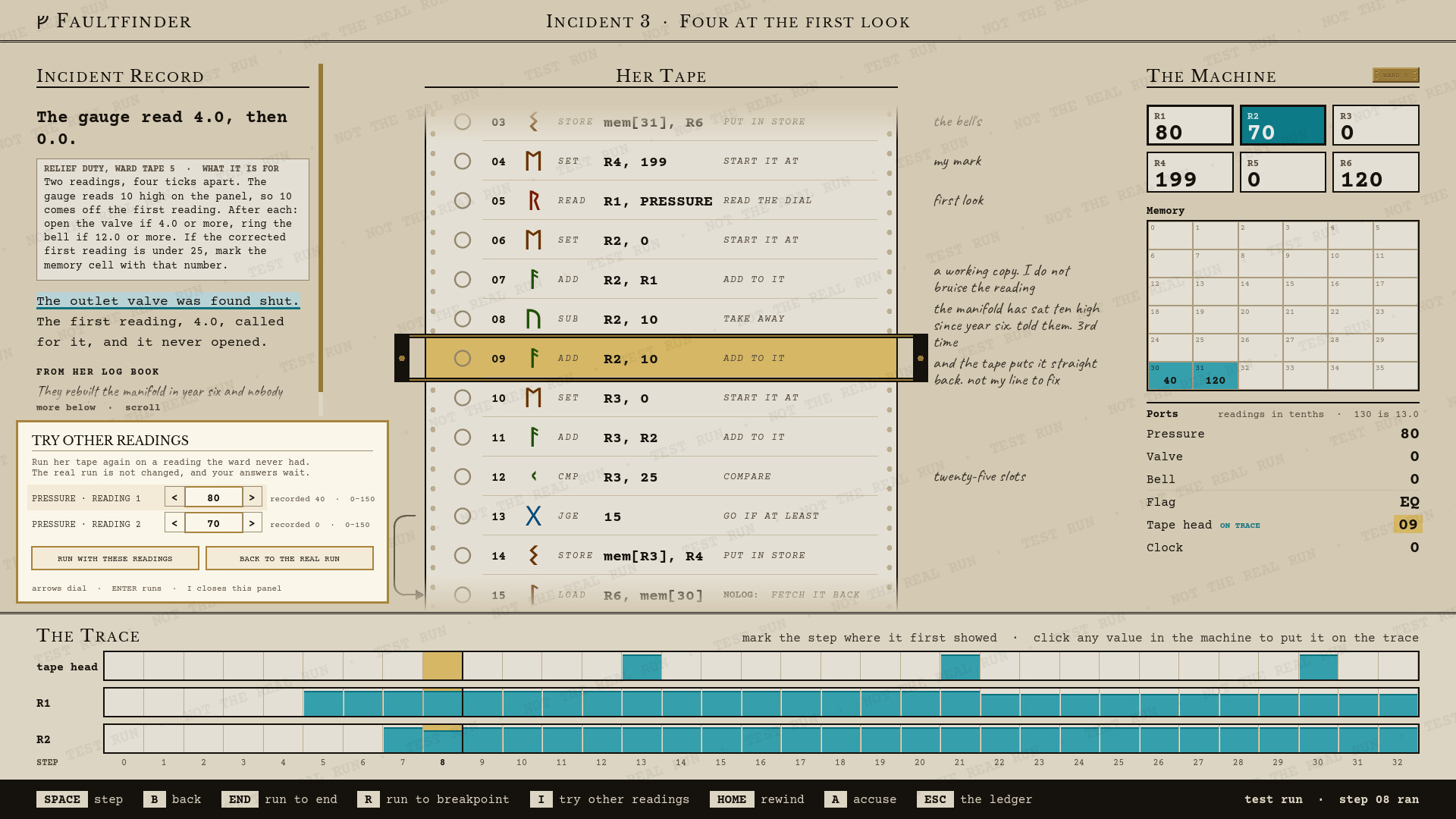The height and width of the screenshot is (819, 1456).
Task: Run with these readings
Action: (115, 558)
